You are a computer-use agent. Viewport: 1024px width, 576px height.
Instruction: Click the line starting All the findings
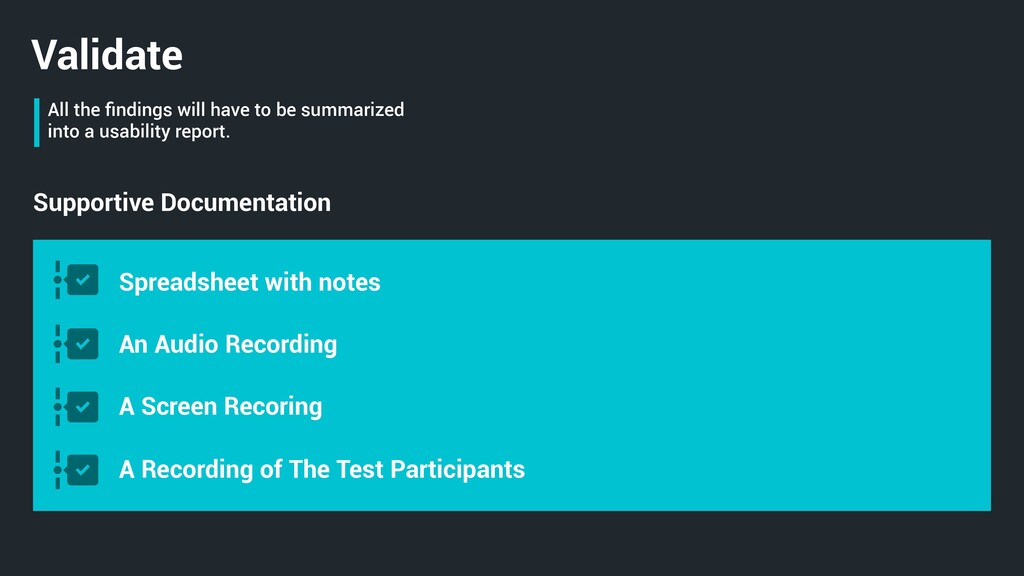click(225, 110)
